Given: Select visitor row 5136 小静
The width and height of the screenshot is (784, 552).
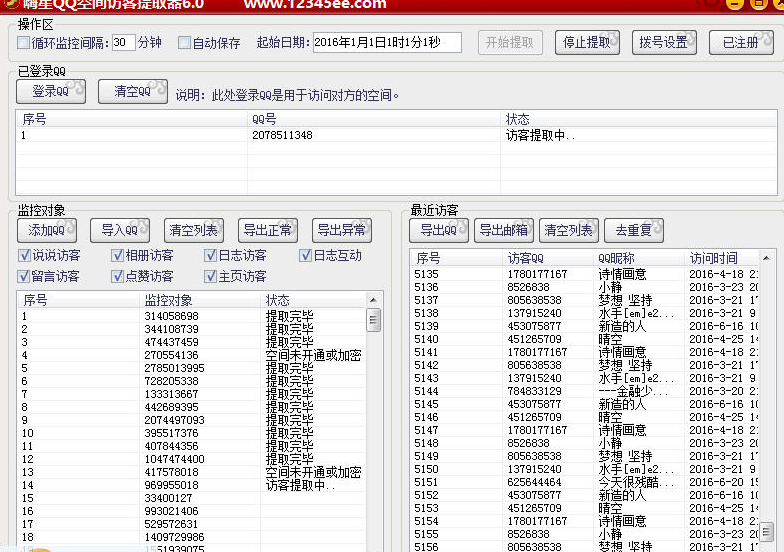Looking at the screenshot, I should 584,287.
